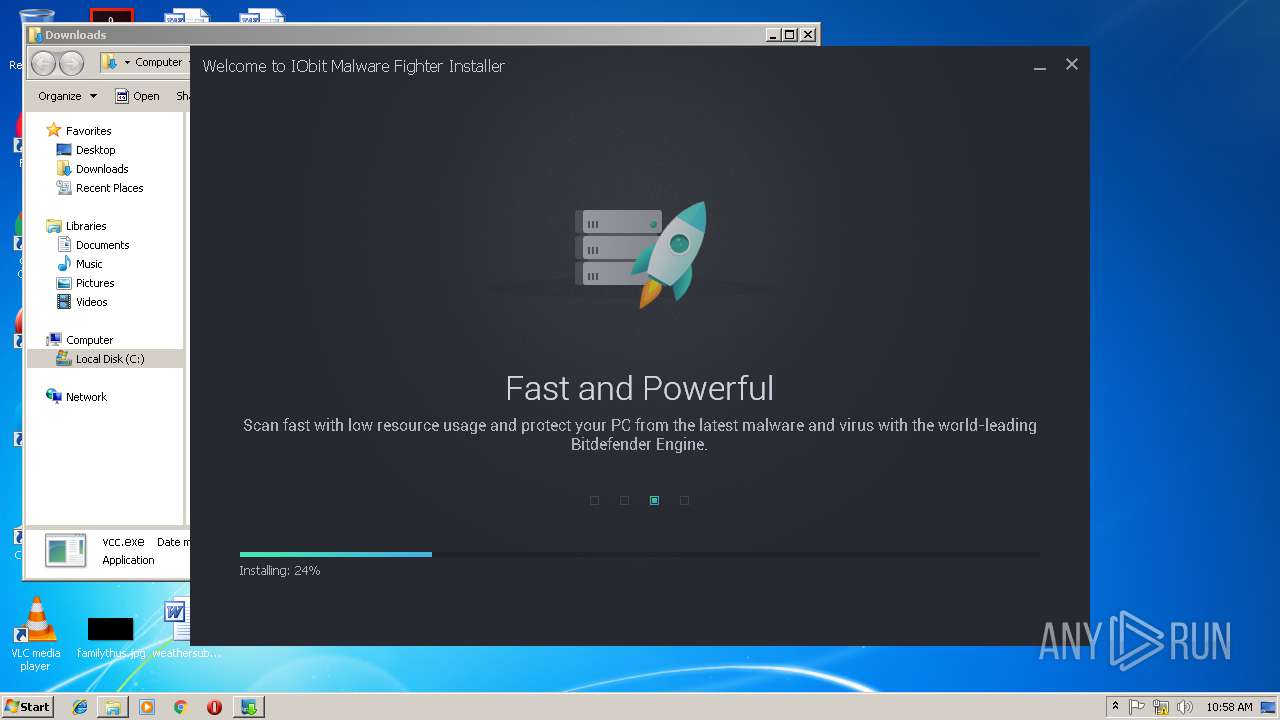Click the Recent Places icon
Screen dimensions: 1280x720
click(64, 187)
